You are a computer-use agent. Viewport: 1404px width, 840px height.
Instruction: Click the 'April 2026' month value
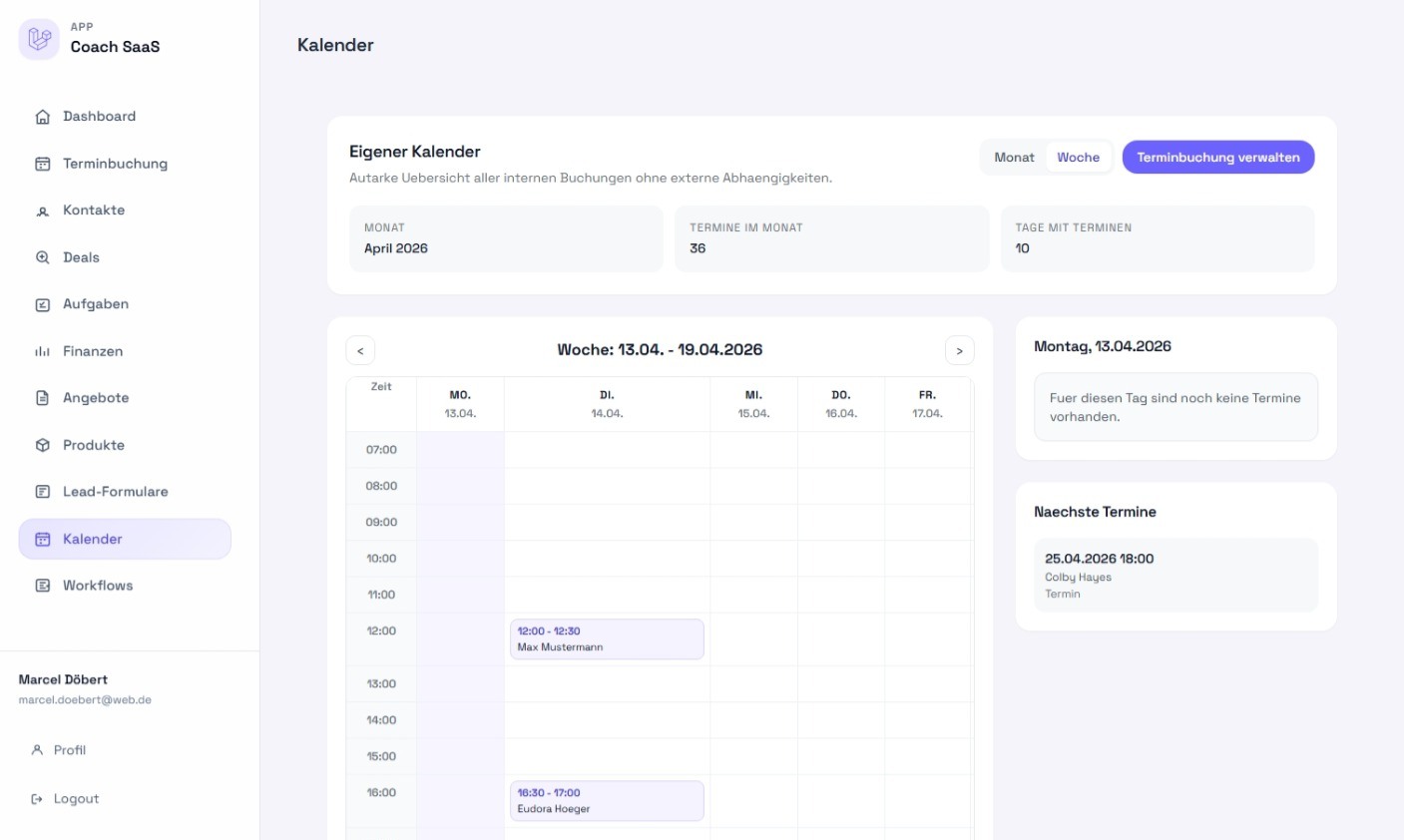click(x=396, y=248)
